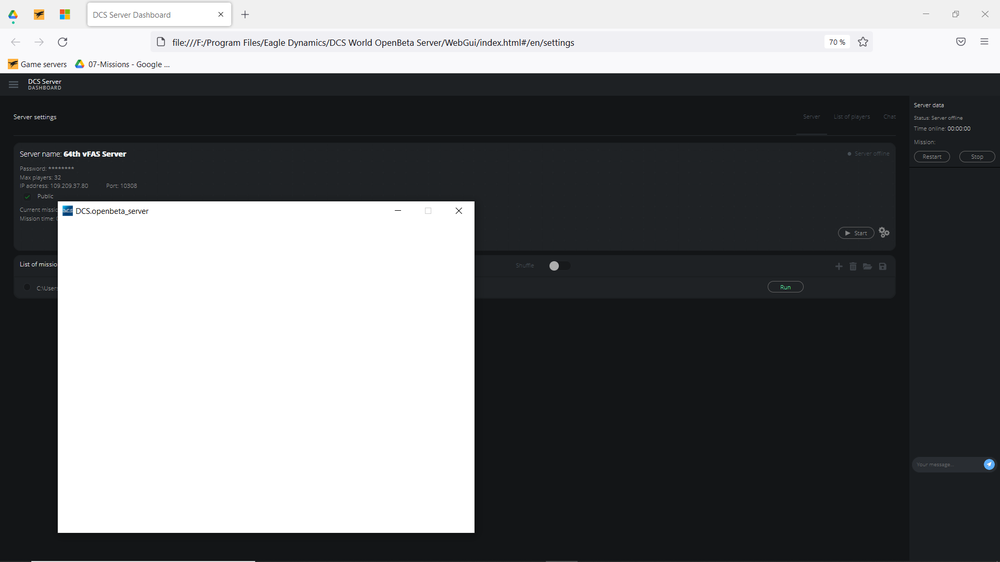Open the Firefox application menu
Screen dimensions: 1000x562
tap(984, 42)
